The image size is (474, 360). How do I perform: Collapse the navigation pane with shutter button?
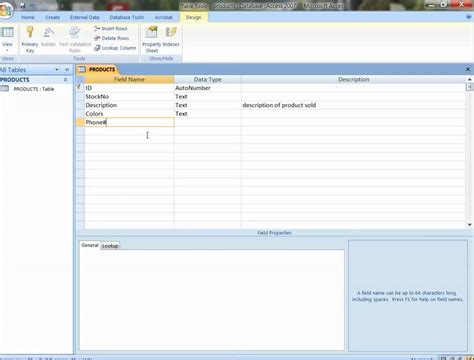tap(67, 70)
